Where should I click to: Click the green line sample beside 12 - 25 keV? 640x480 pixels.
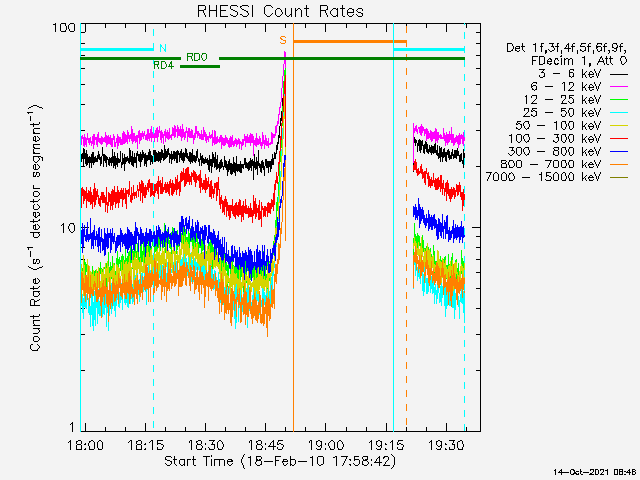[x=619, y=100]
